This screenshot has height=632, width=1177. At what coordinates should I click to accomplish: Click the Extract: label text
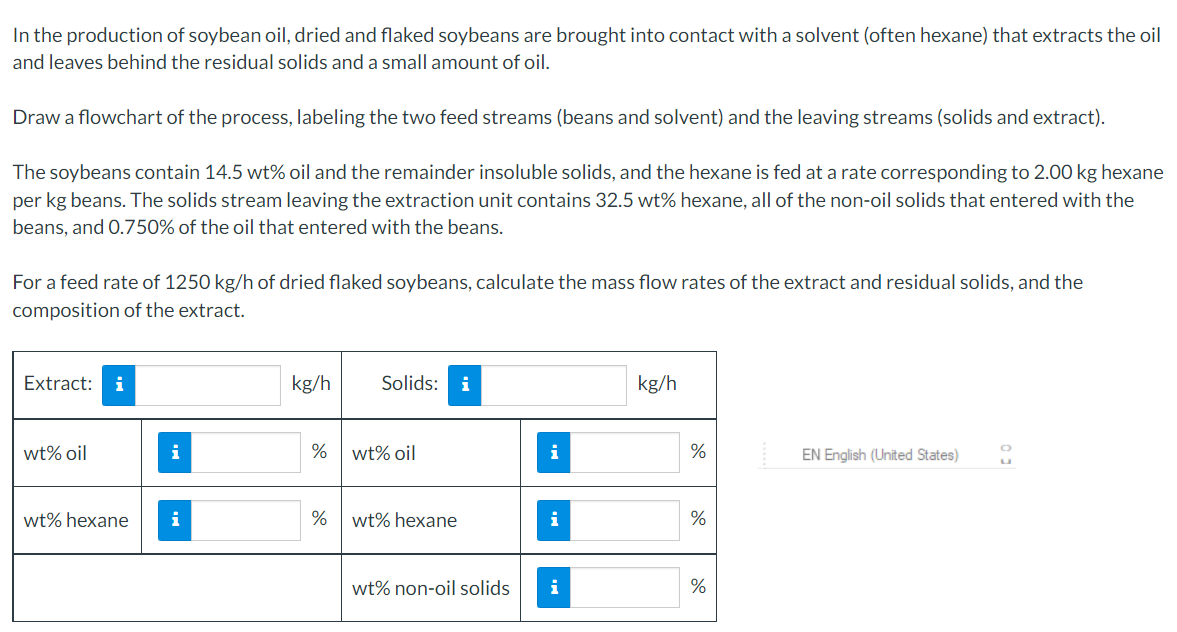coord(56,383)
